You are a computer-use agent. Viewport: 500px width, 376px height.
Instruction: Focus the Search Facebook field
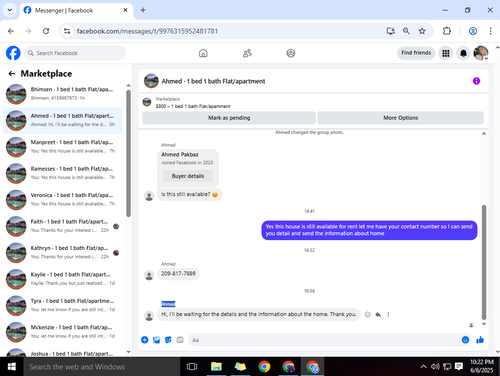pos(75,53)
